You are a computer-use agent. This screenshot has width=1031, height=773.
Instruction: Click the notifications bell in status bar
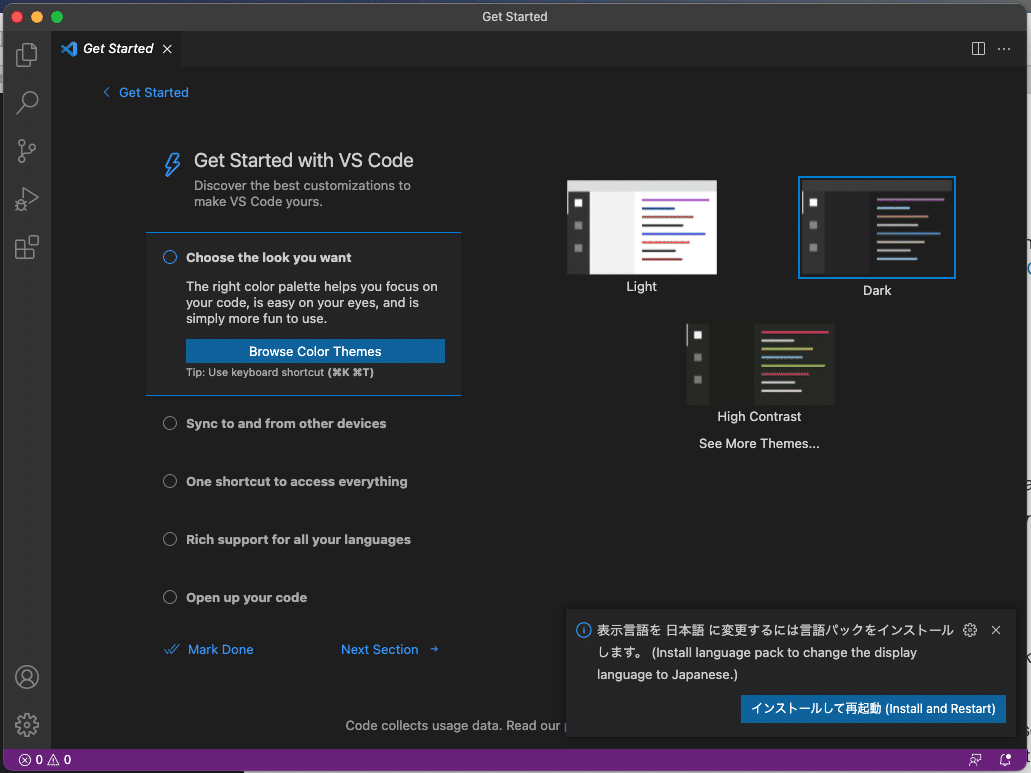point(1005,760)
